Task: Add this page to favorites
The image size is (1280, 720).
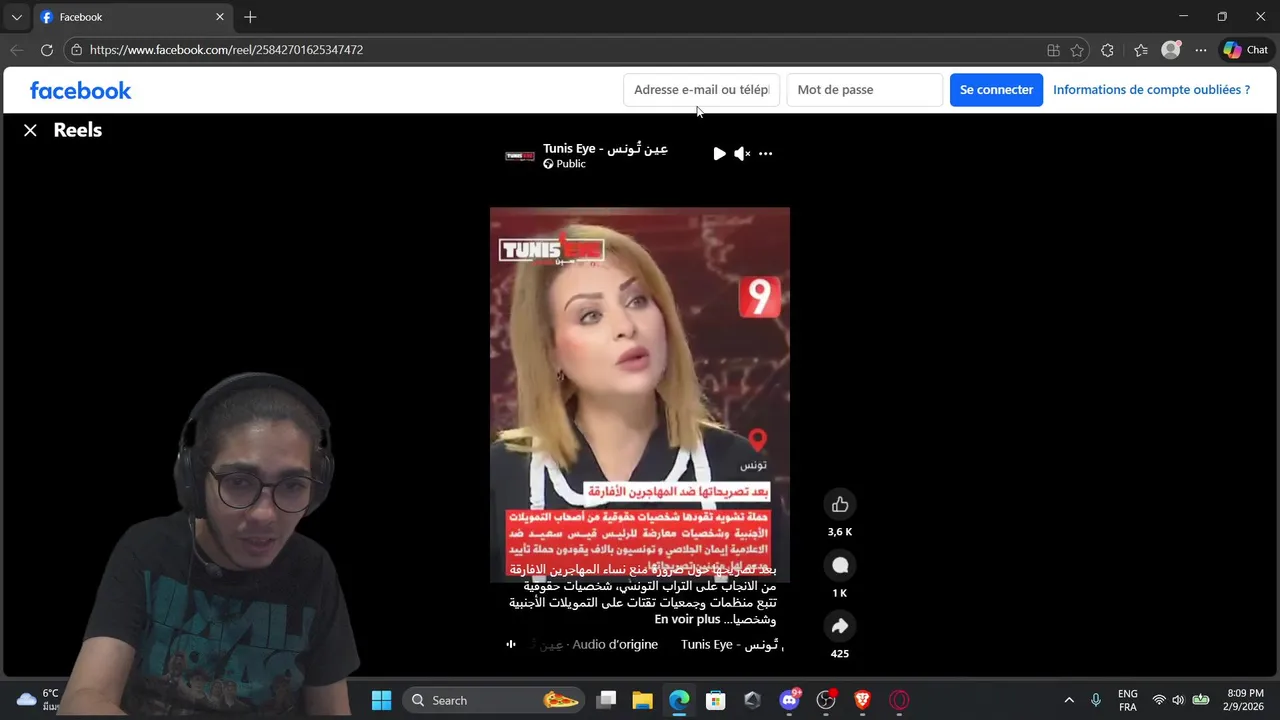Action: [1077, 50]
